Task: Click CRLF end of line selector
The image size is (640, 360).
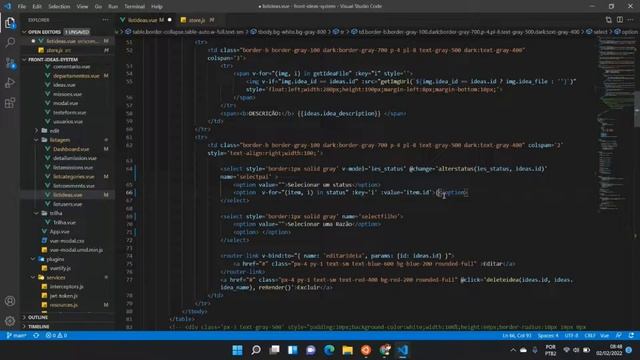Action: [x=590, y=336]
